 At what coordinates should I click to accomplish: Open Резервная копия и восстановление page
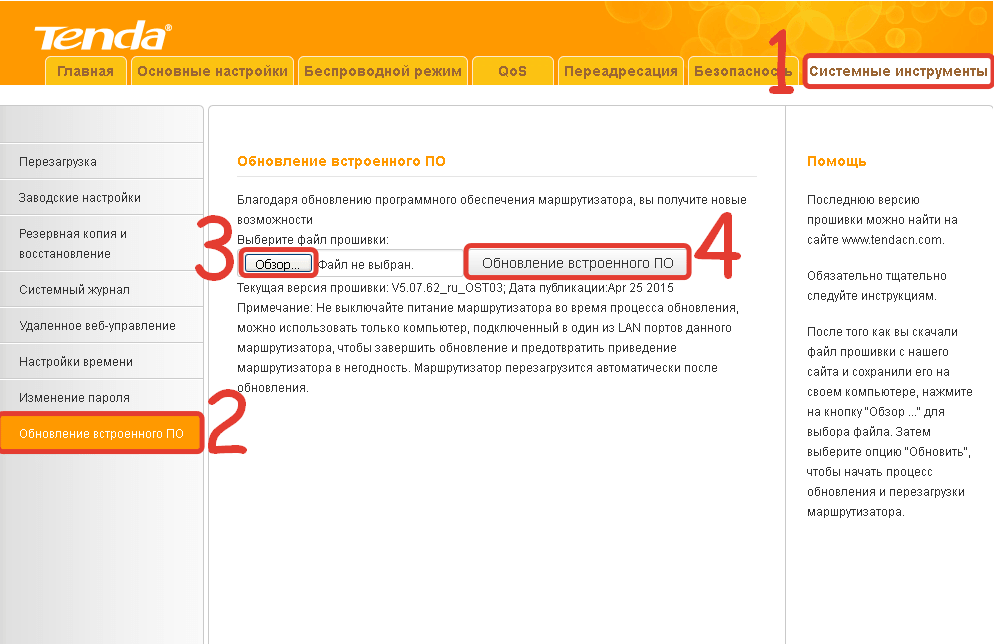pyautogui.click(x=73, y=243)
